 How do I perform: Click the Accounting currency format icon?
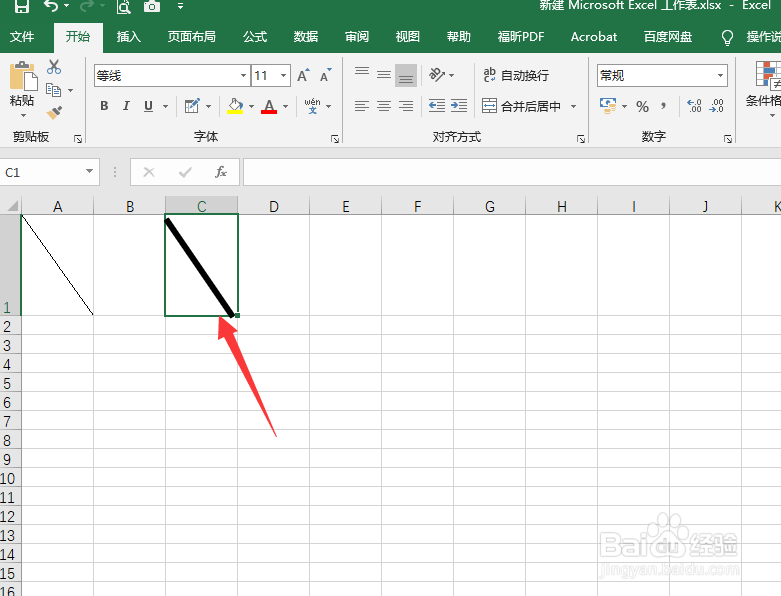[608, 106]
